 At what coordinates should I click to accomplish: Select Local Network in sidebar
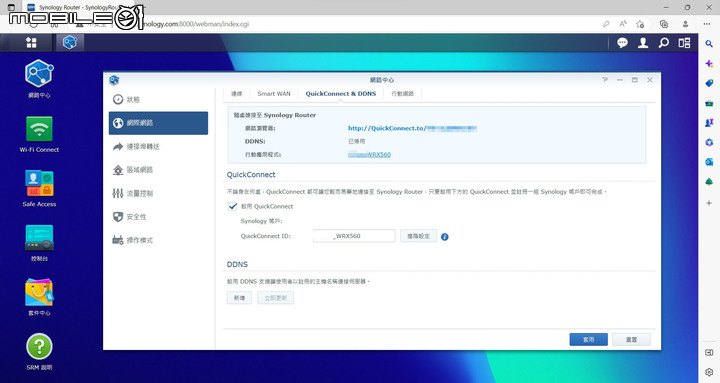tap(158, 170)
